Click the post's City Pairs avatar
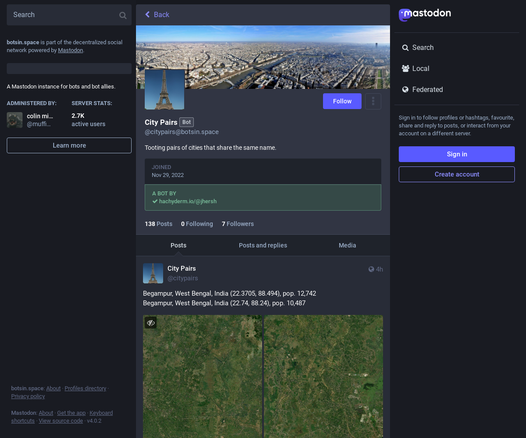The image size is (526, 438). click(x=153, y=273)
